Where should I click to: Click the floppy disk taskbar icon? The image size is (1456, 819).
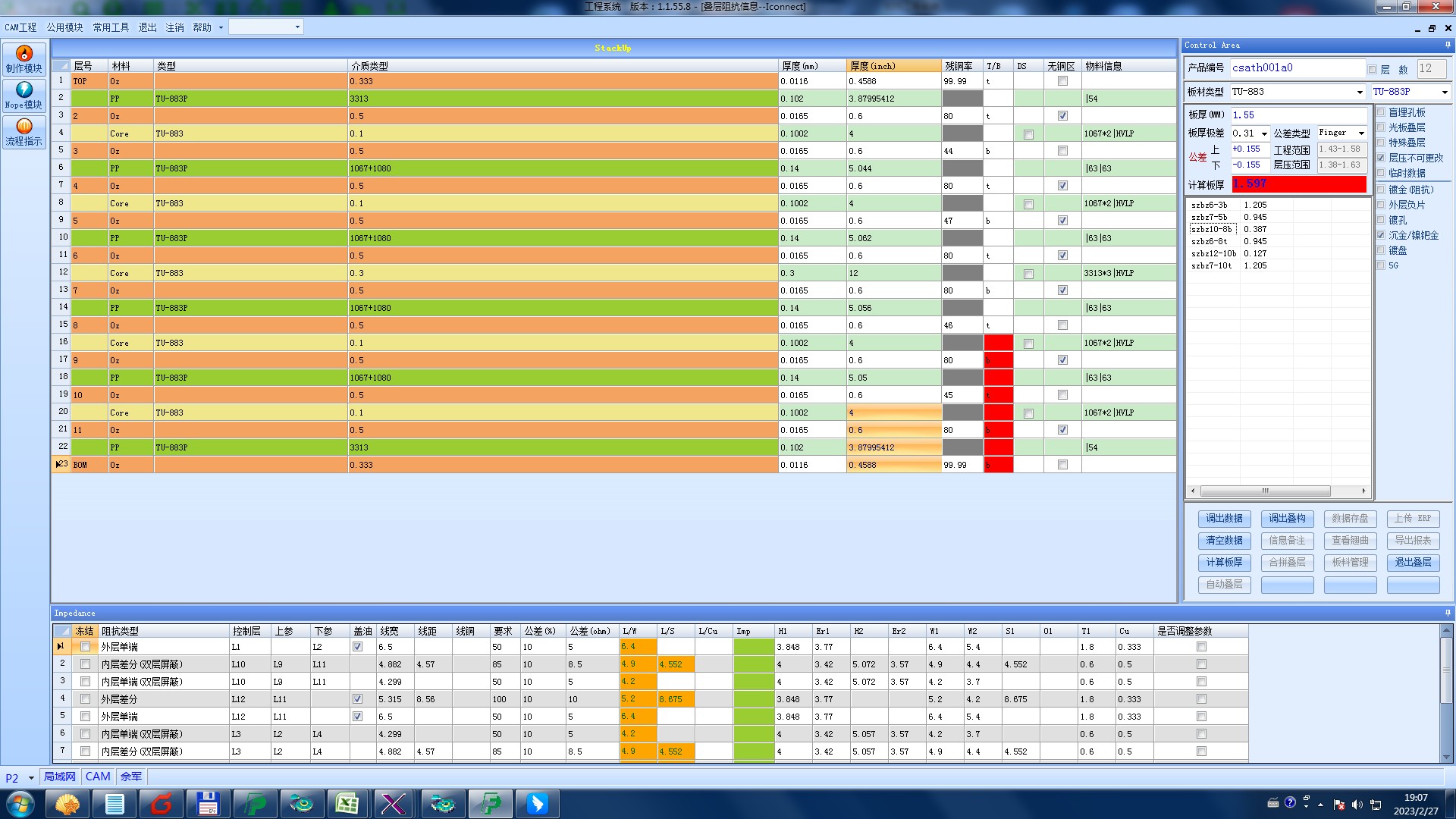208,804
